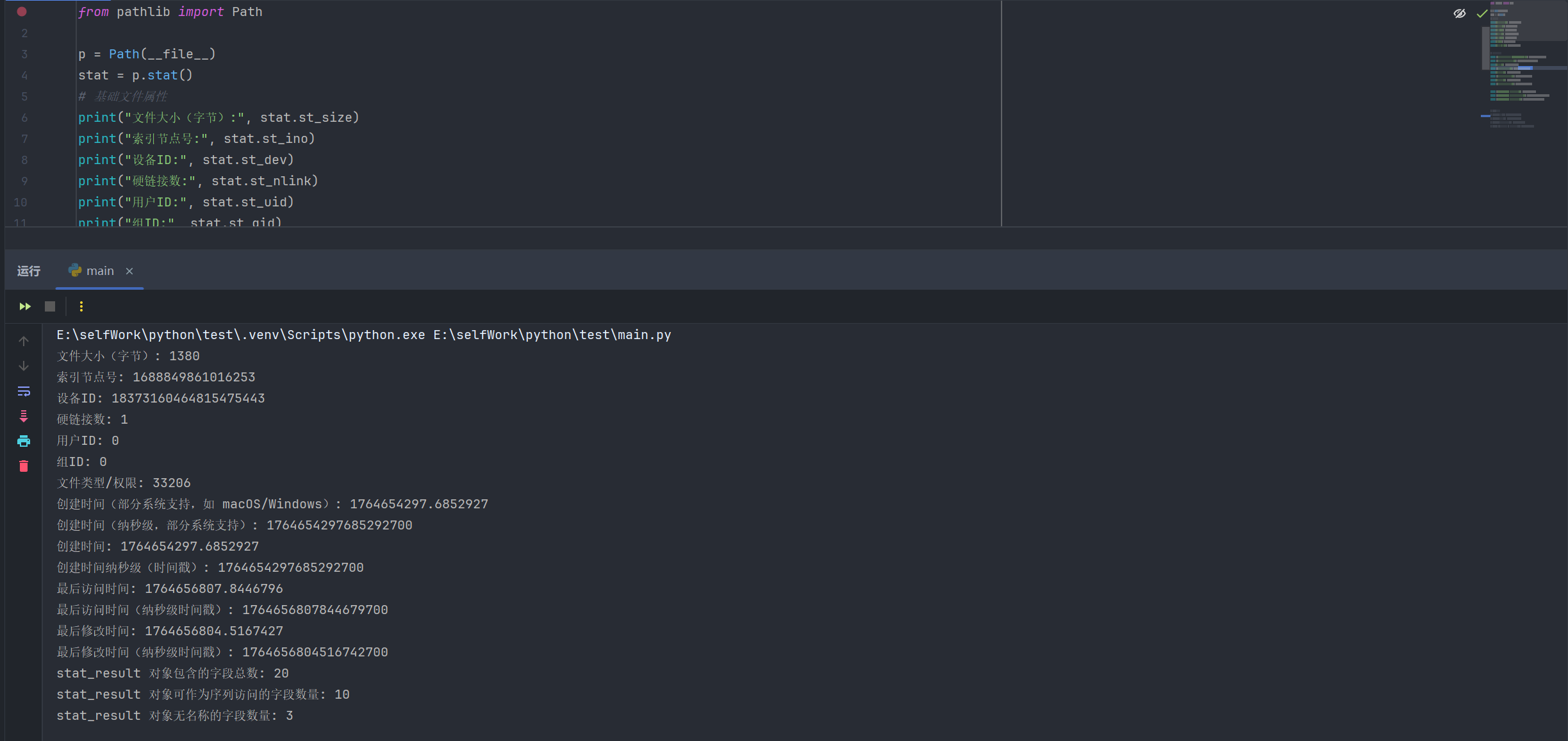Click the Rerun button in the run toolbar

(25, 306)
